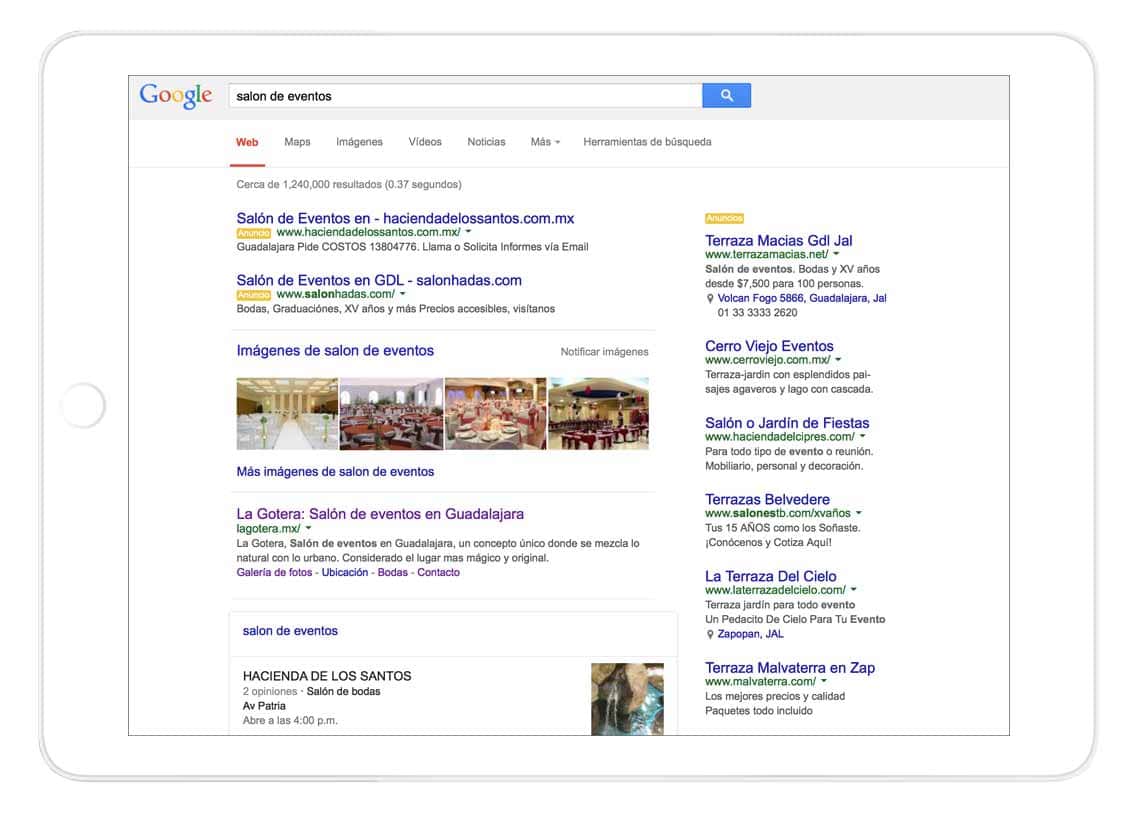The width and height of the screenshot is (1138, 814).
Task: Click the phone number 01 33 3333 2620
Action: (x=757, y=313)
